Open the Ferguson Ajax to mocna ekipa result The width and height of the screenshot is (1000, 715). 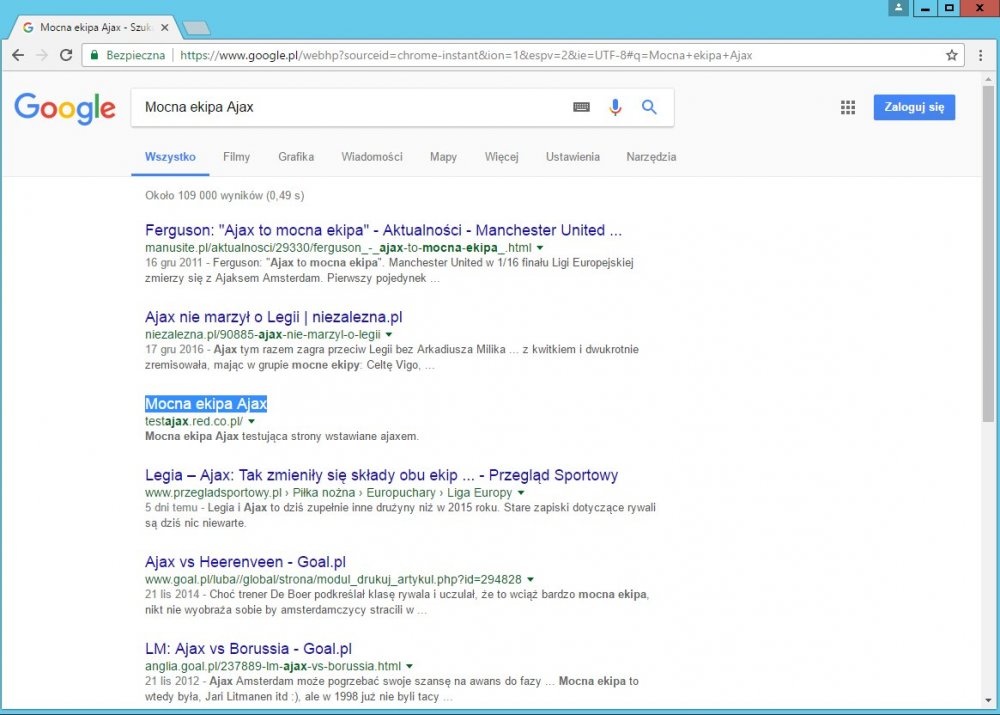[x=383, y=230]
